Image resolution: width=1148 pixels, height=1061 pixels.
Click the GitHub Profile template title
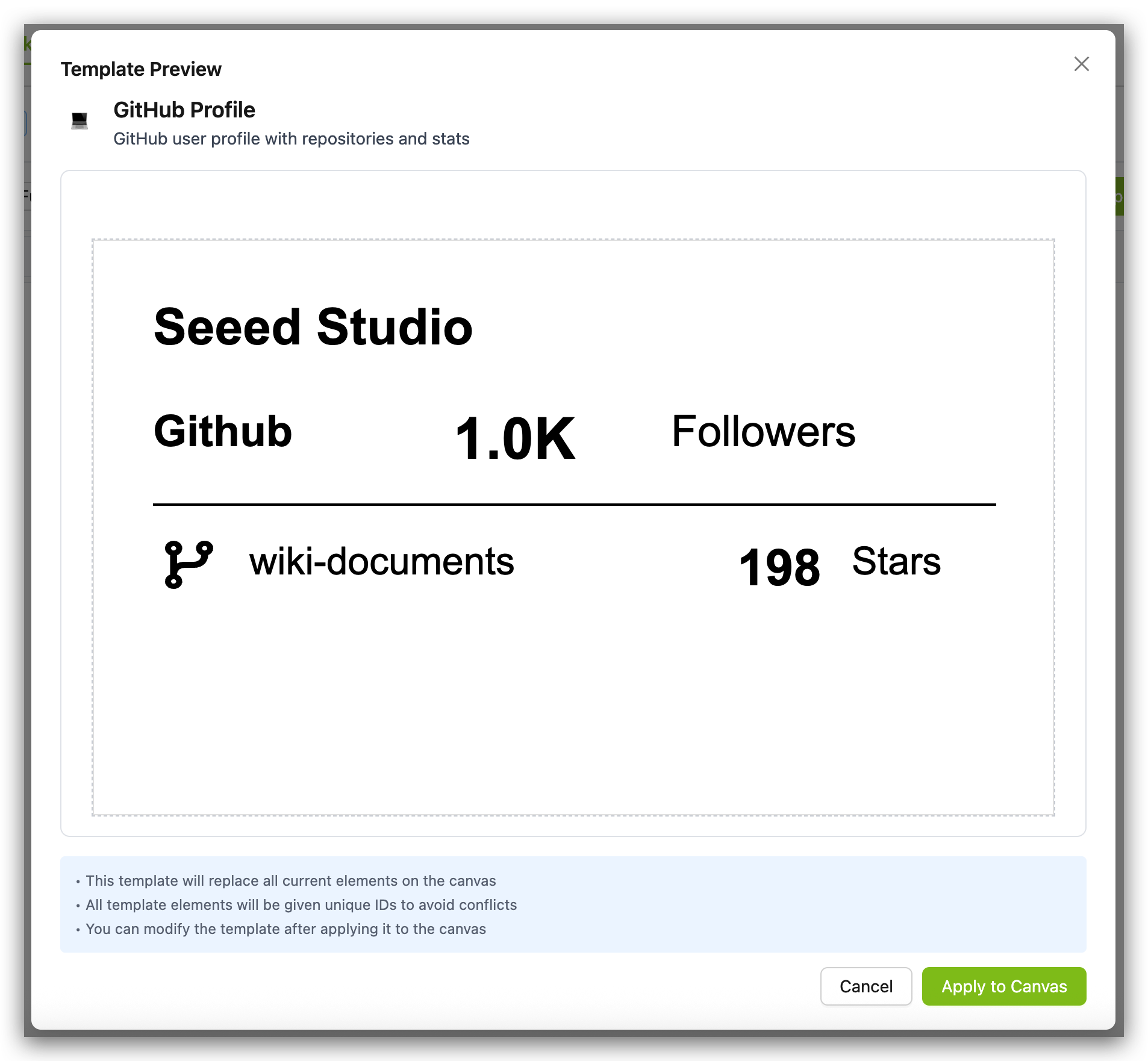[184, 110]
